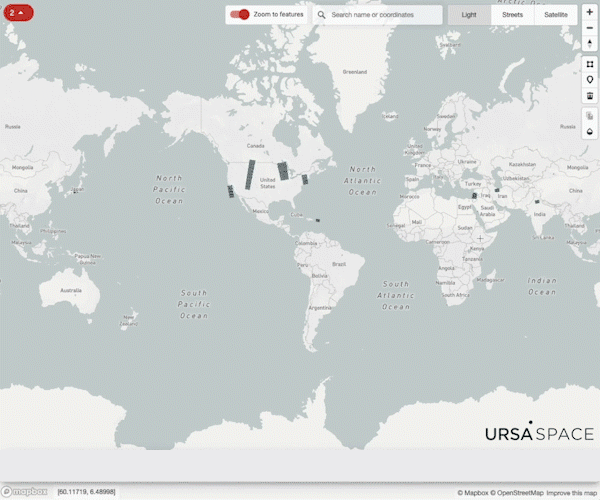Click the 'South Pacific Ocean' label
This screenshot has height=500, width=600.
pyautogui.click(x=194, y=305)
